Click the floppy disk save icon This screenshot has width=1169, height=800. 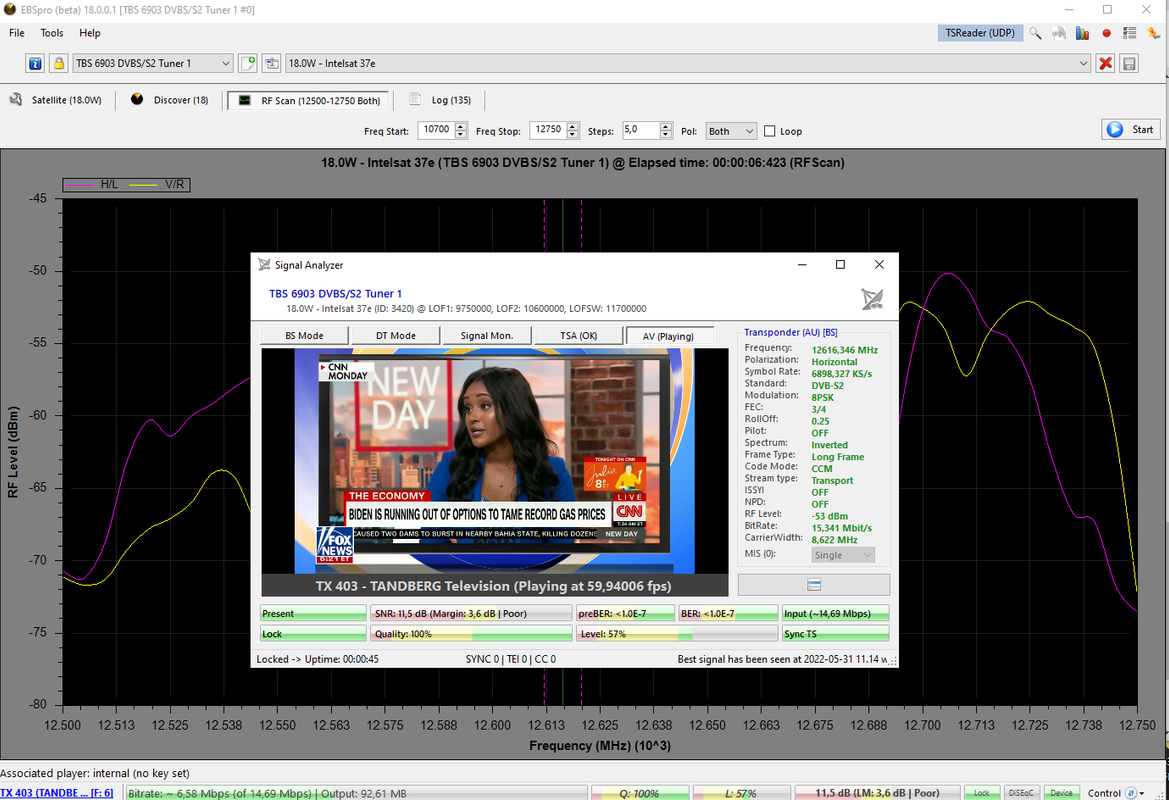1129,63
